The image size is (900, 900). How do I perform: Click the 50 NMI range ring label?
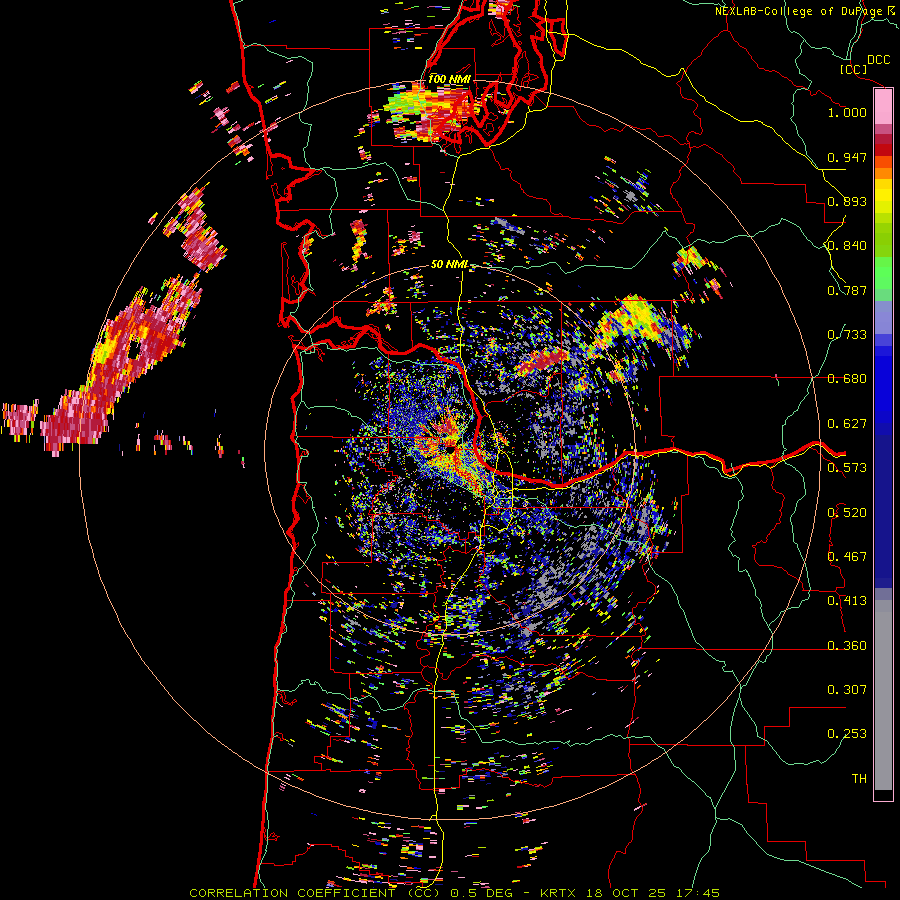tap(449, 265)
